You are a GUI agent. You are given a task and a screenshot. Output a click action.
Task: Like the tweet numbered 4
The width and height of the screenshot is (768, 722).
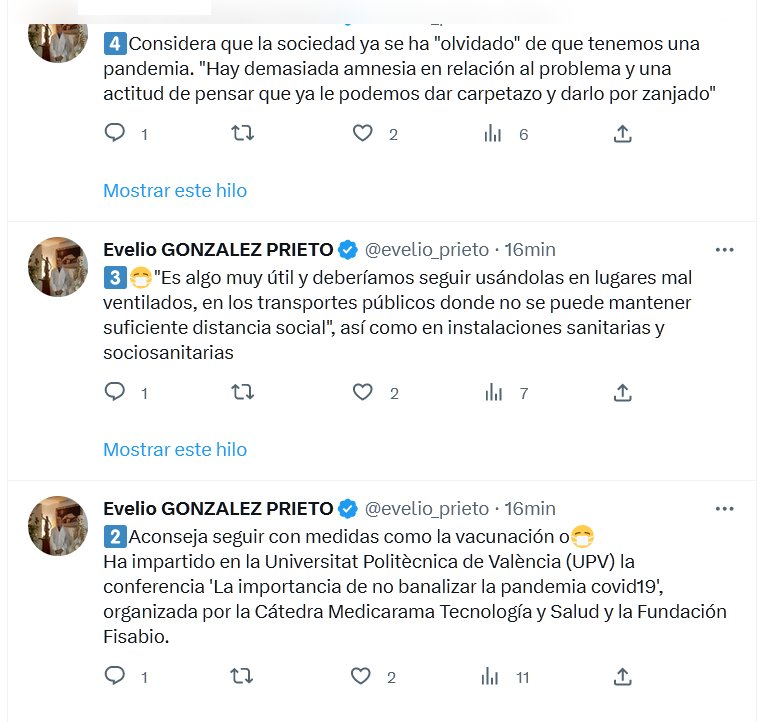(363, 133)
